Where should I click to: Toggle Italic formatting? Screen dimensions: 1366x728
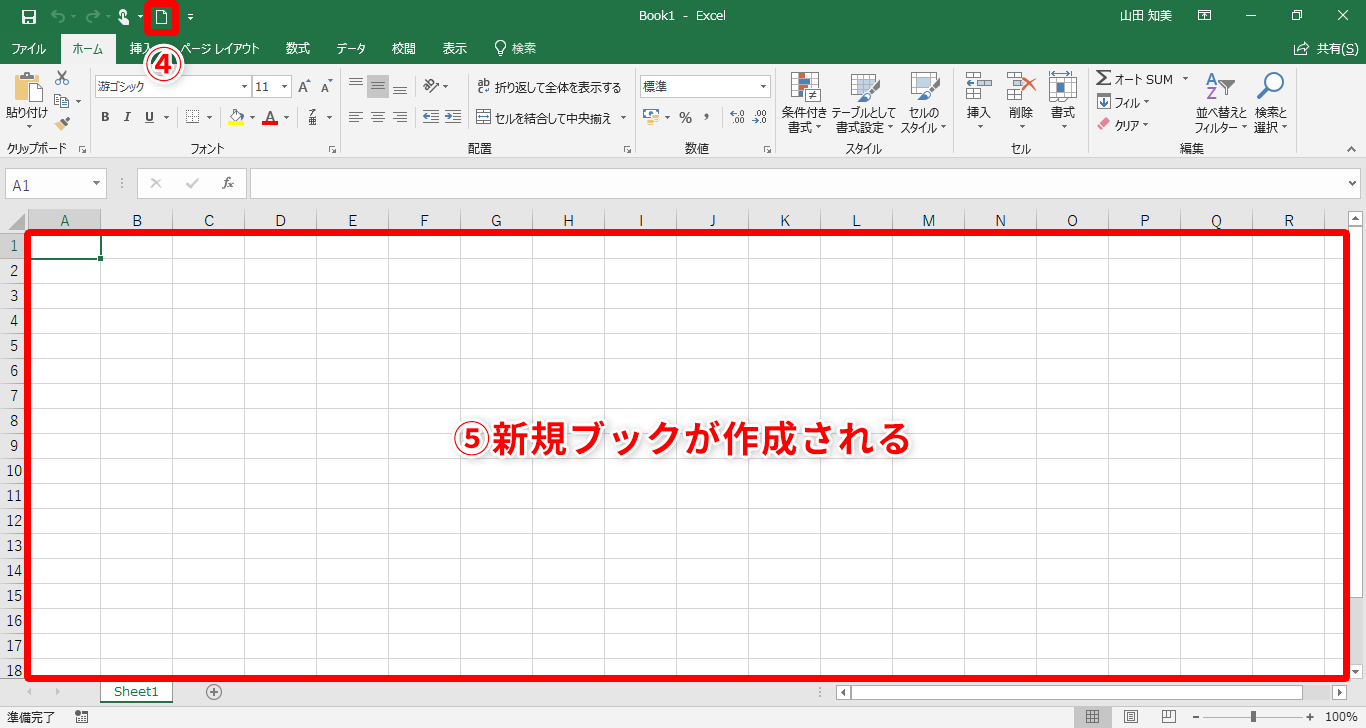(127, 117)
